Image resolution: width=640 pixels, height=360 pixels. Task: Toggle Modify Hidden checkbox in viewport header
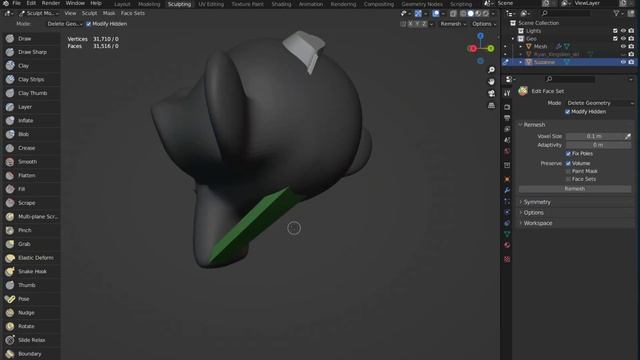coord(89,24)
